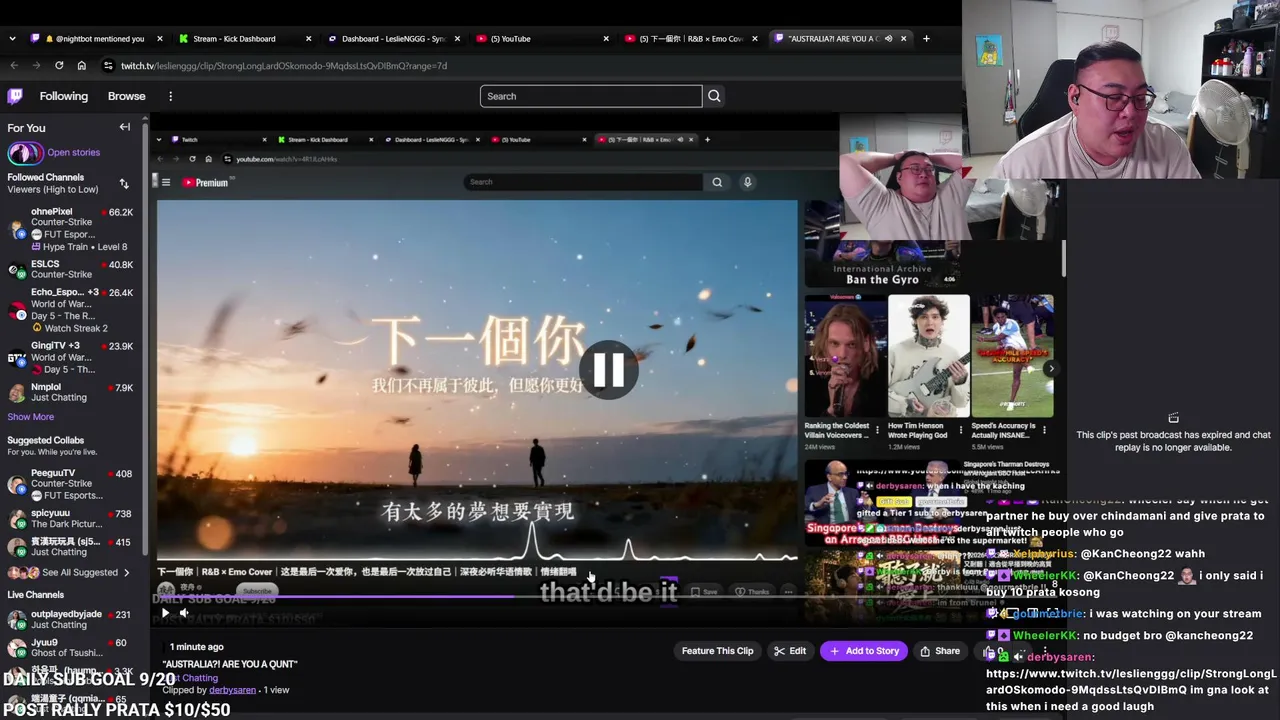The image size is (1280, 720).
Task: Click the magnifier search button
Action: (714, 96)
